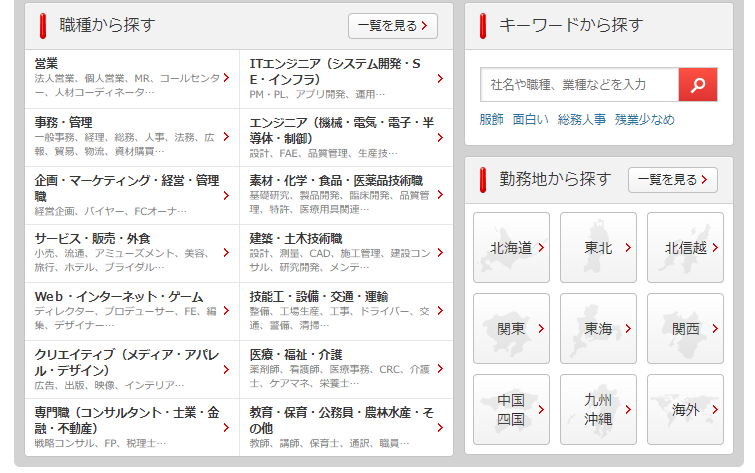Open the サービス・販売・外食 category

tap(132, 253)
